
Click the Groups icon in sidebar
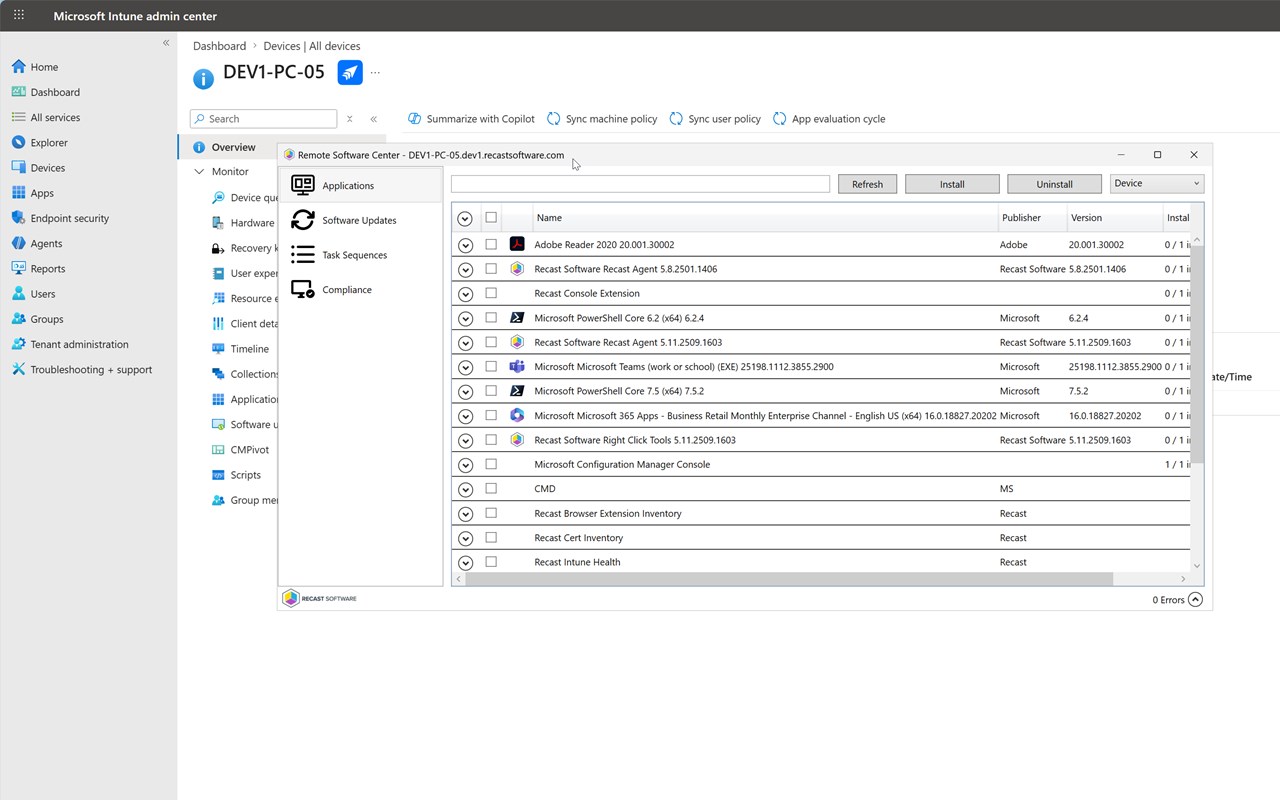(18, 319)
